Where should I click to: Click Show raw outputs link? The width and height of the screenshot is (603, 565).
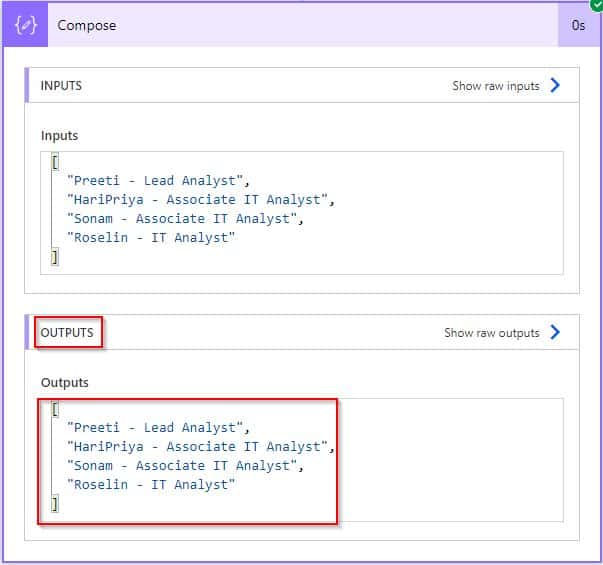coord(492,333)
